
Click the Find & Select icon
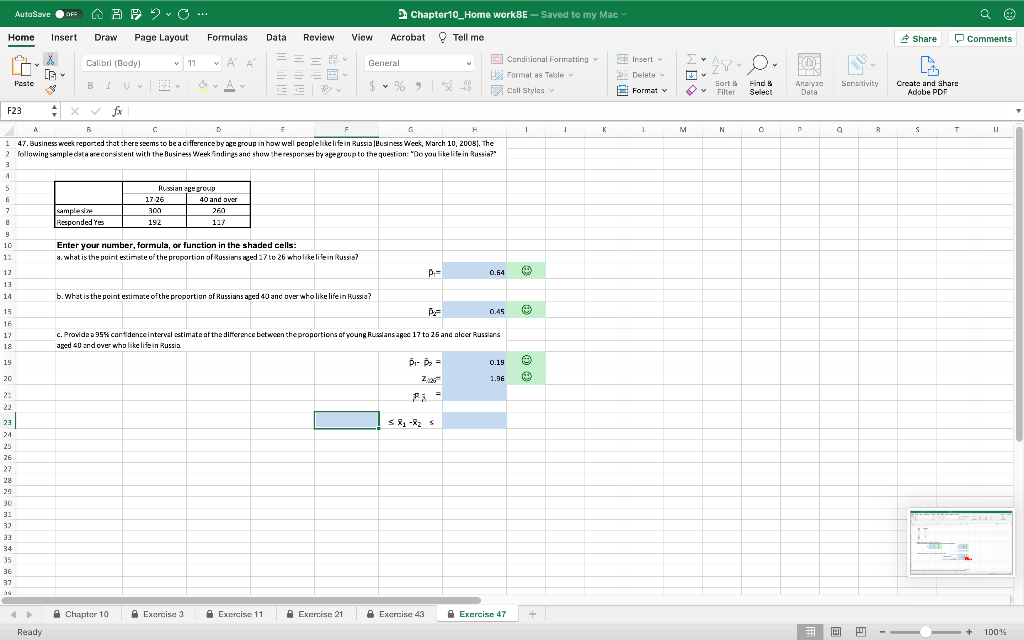[x=760, y=70]
